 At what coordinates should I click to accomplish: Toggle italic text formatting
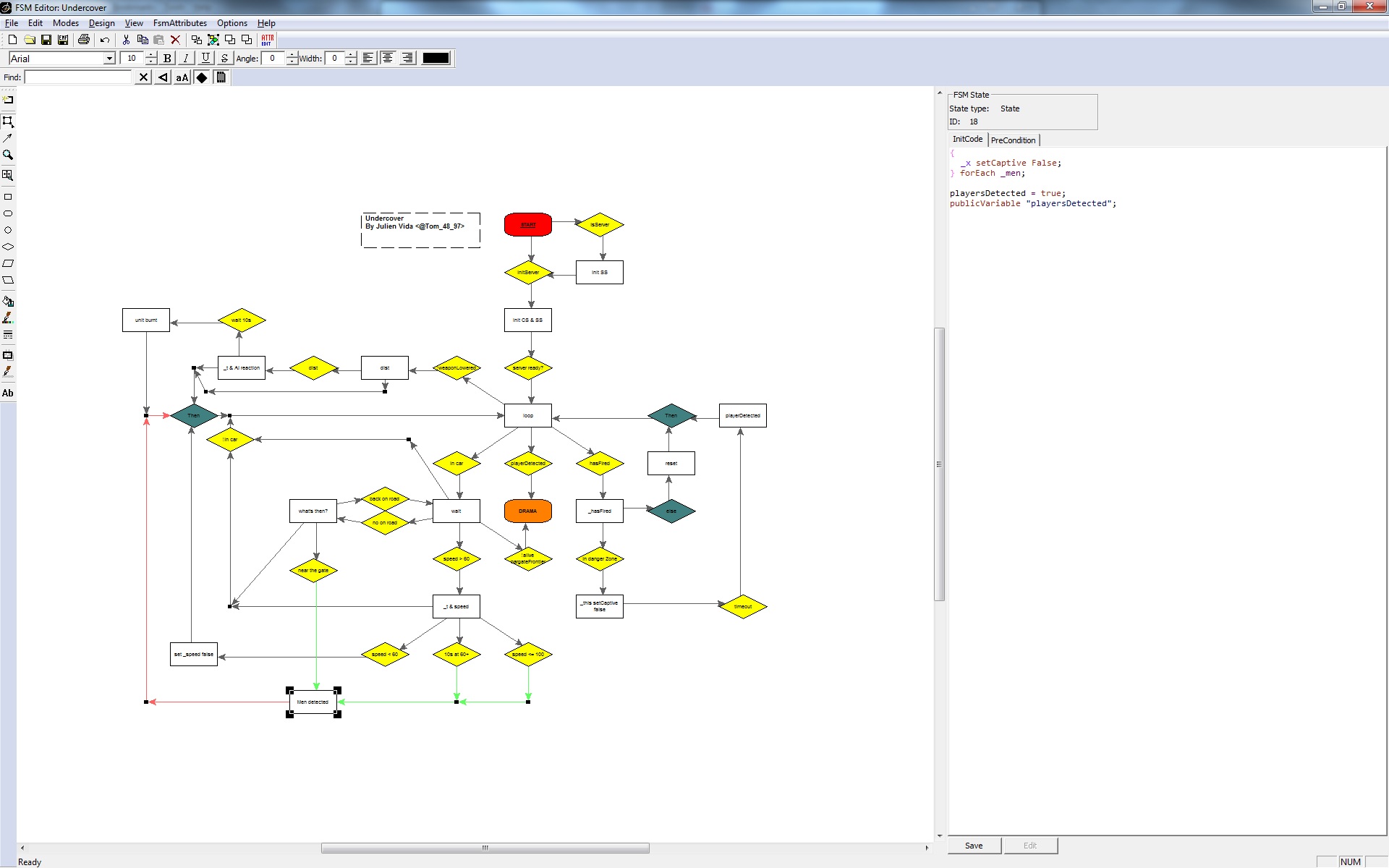[186, 59]
